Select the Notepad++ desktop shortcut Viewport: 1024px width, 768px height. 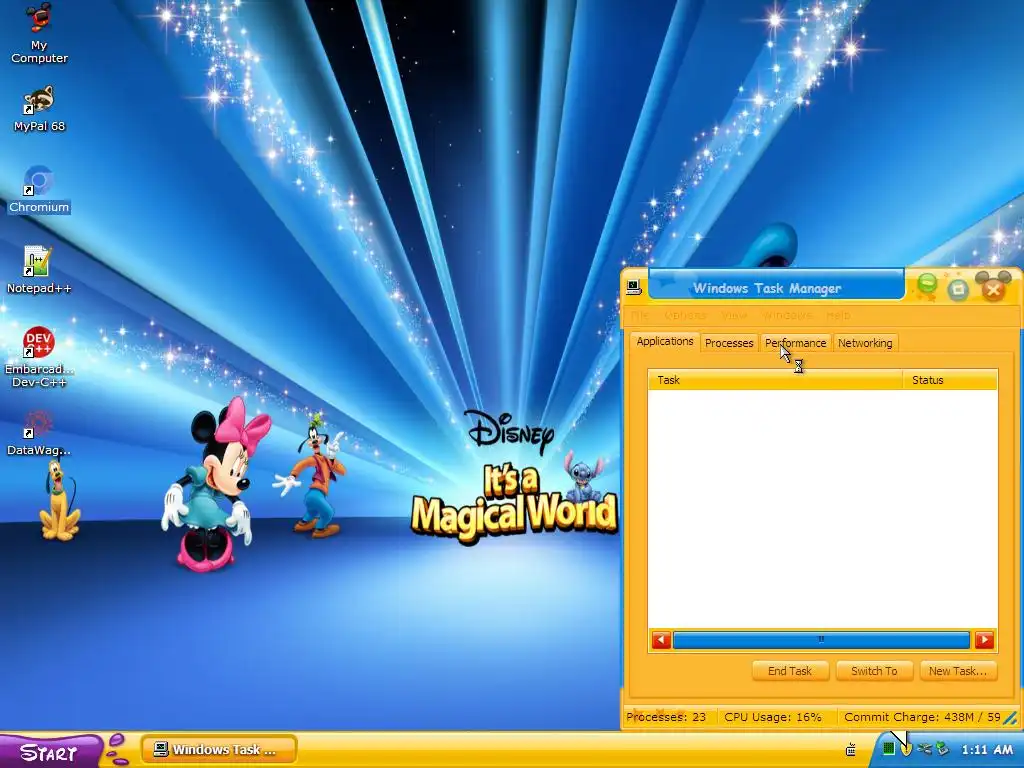pos(39,269)
